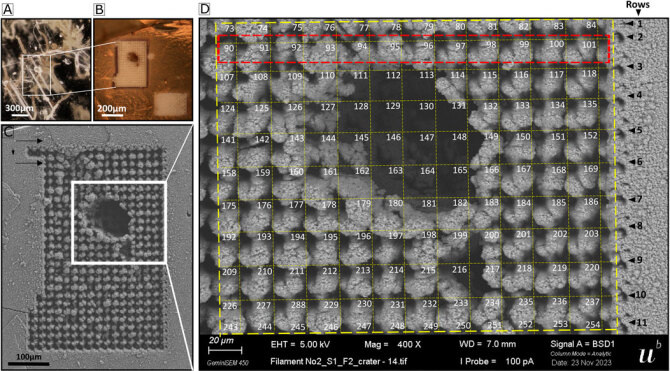Select grid cell number 216
This screenshot has height=371, width=670.
coord(459,270)
